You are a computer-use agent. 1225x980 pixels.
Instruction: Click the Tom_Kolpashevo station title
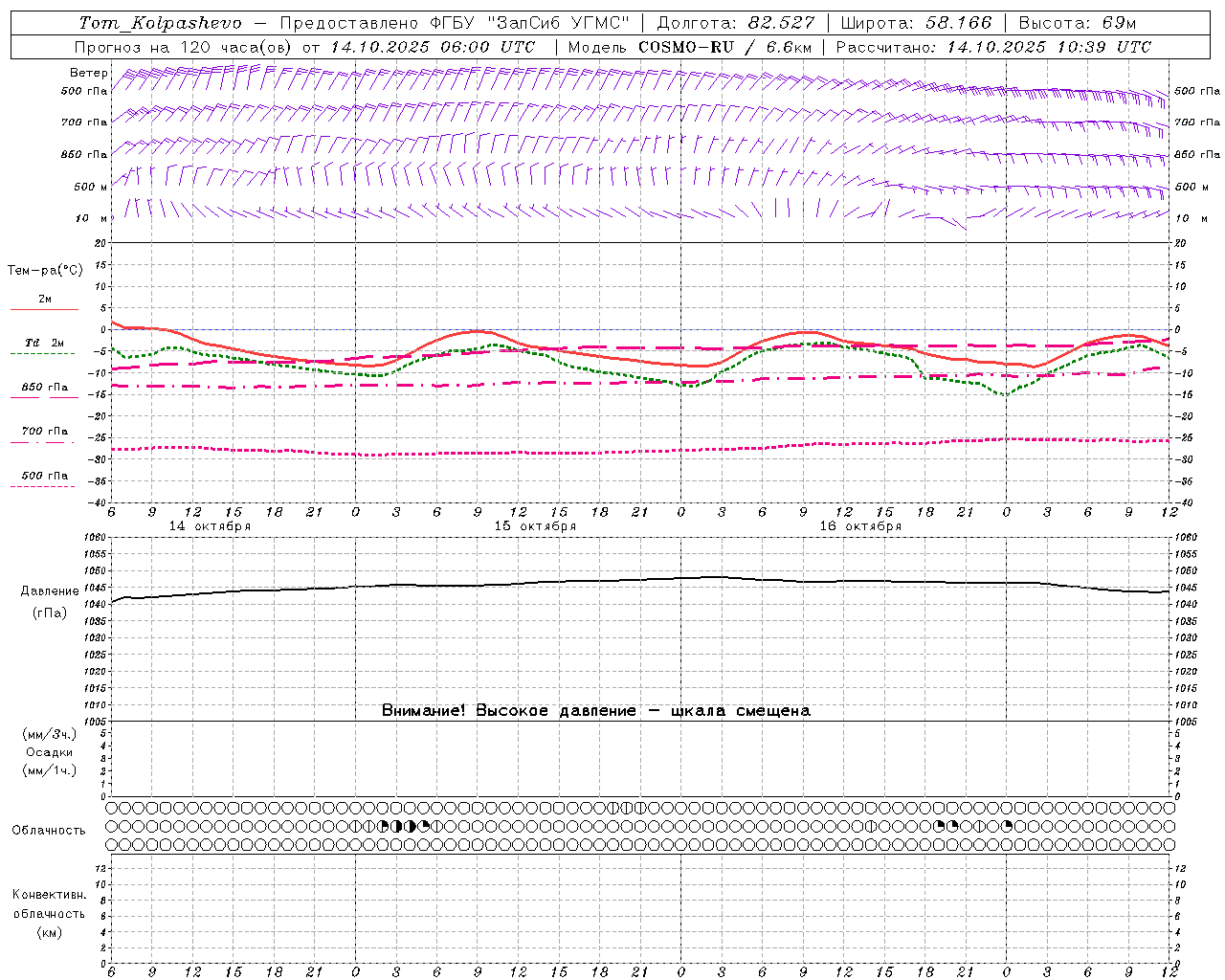pyautogui.click(x=160, y=23)
